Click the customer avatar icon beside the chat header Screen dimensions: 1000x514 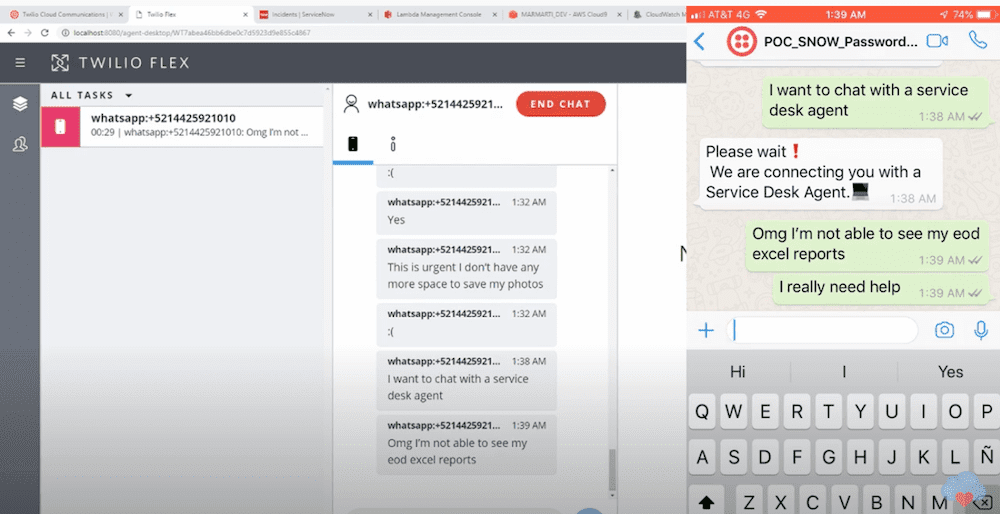351,104
